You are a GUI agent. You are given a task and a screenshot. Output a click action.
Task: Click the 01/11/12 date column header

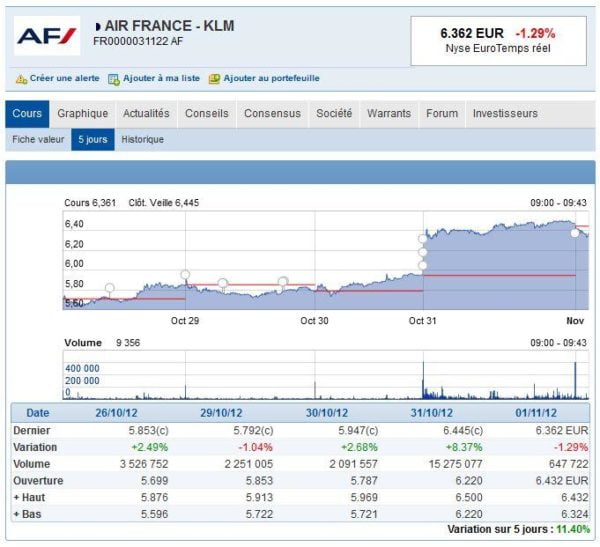[536, 413]
